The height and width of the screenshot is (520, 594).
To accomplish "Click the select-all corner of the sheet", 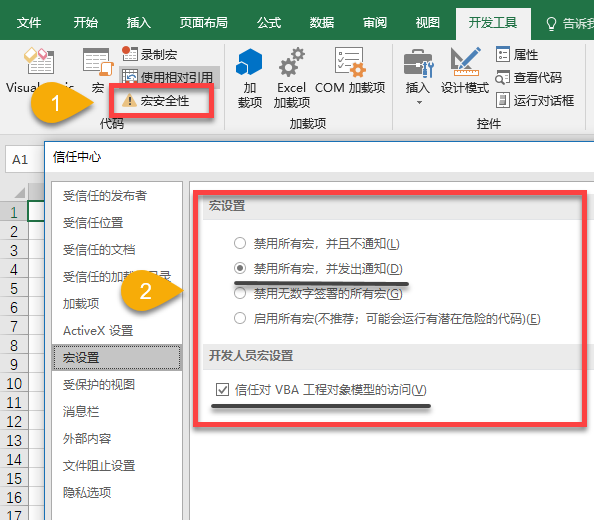I will pyautogui.click(x=20, y=192).
